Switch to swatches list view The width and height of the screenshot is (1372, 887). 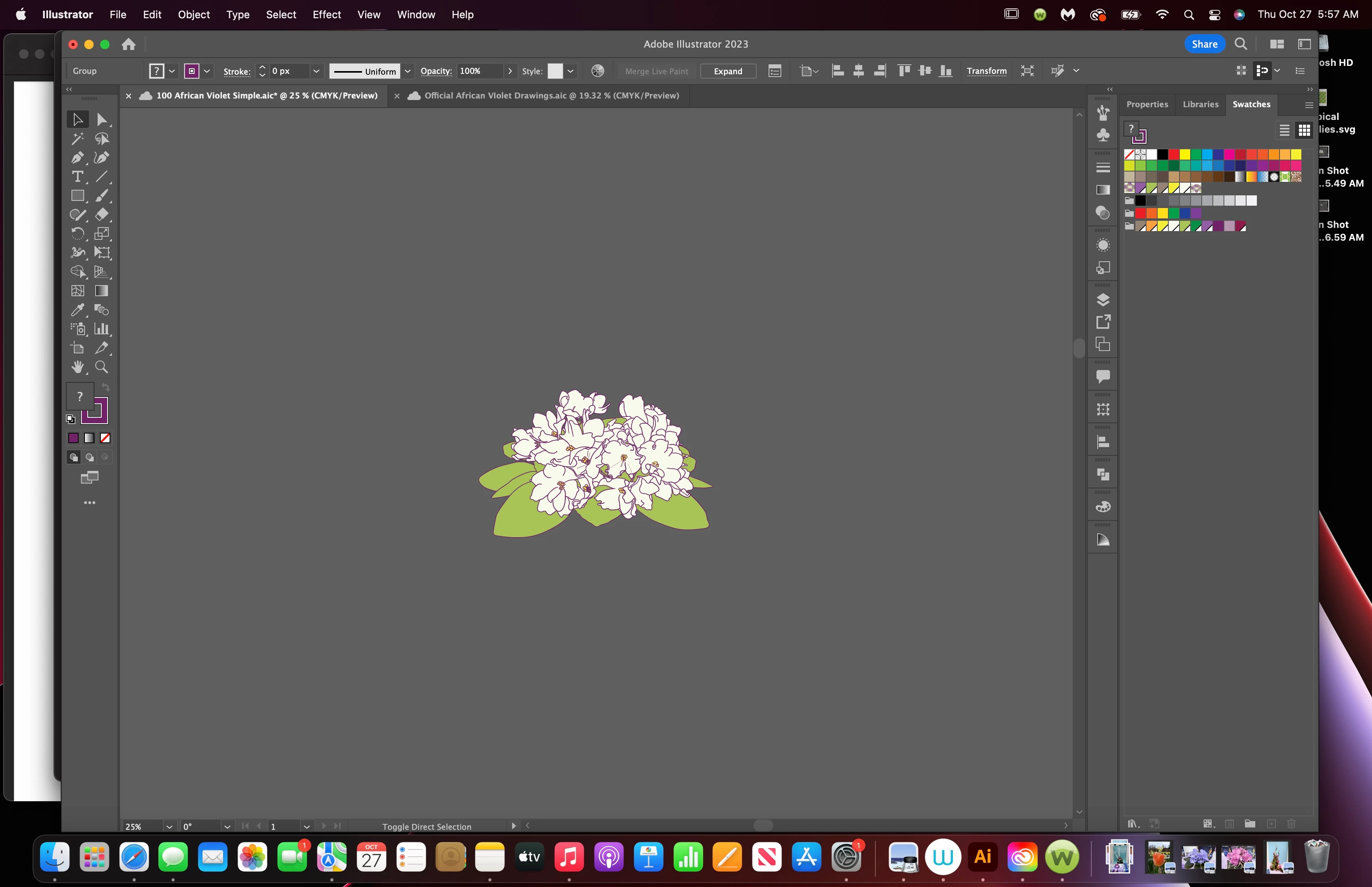point(1284,130)
